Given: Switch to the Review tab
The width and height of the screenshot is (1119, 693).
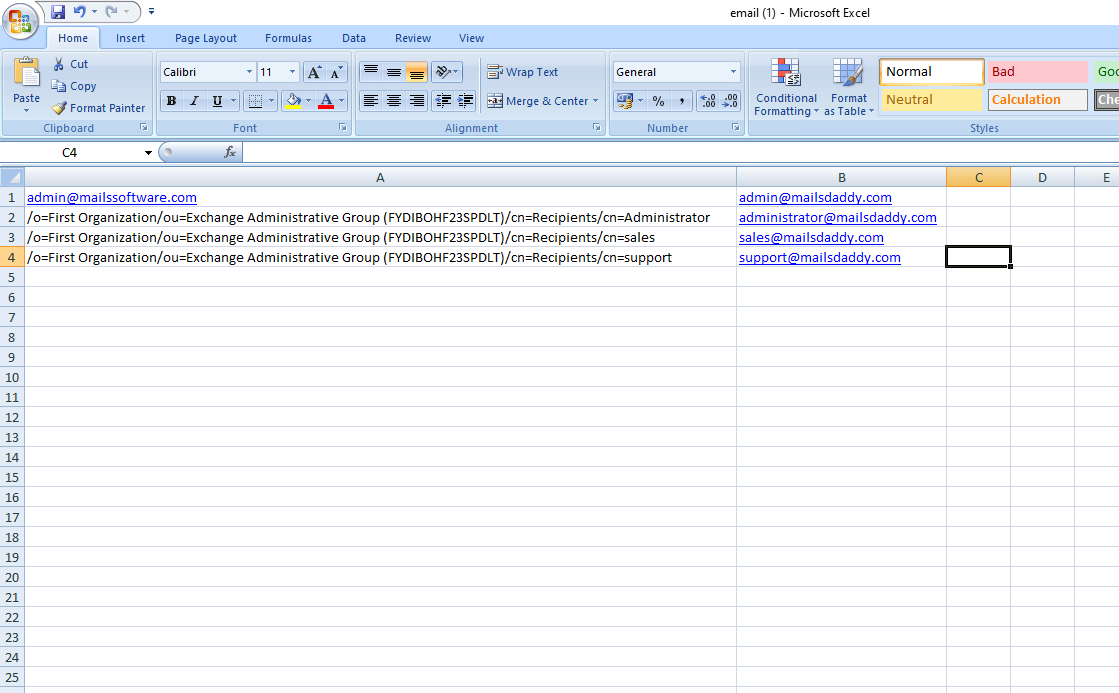Looking at the screenshot, I should [413, 38].
